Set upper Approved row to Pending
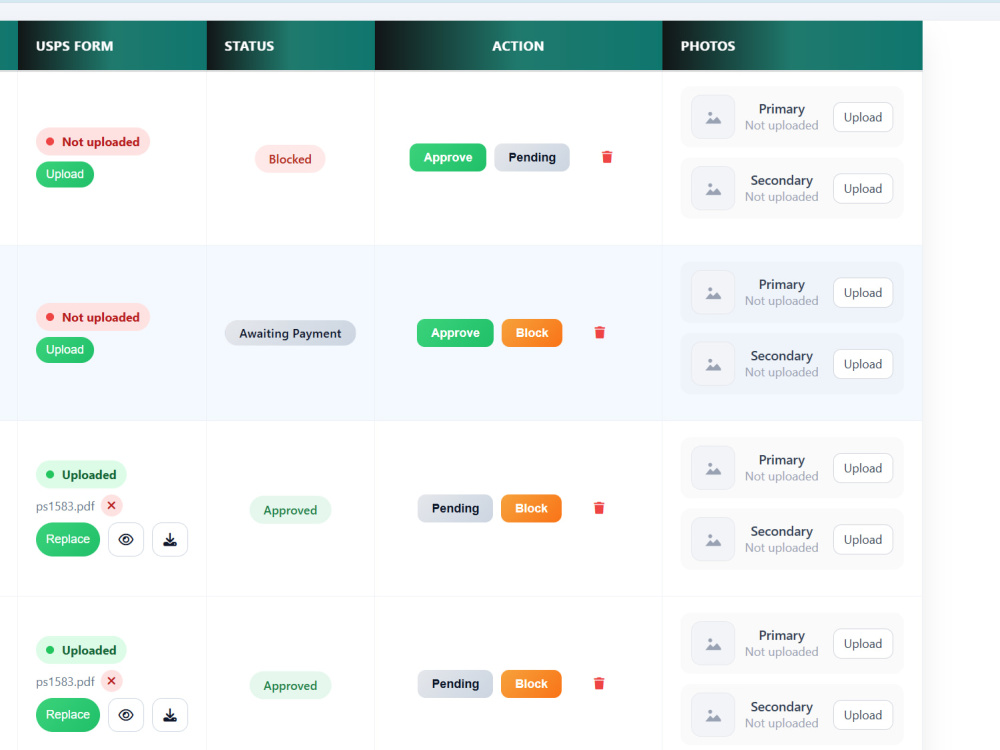This screenshot has width=1000, height=750. [455, 508]
